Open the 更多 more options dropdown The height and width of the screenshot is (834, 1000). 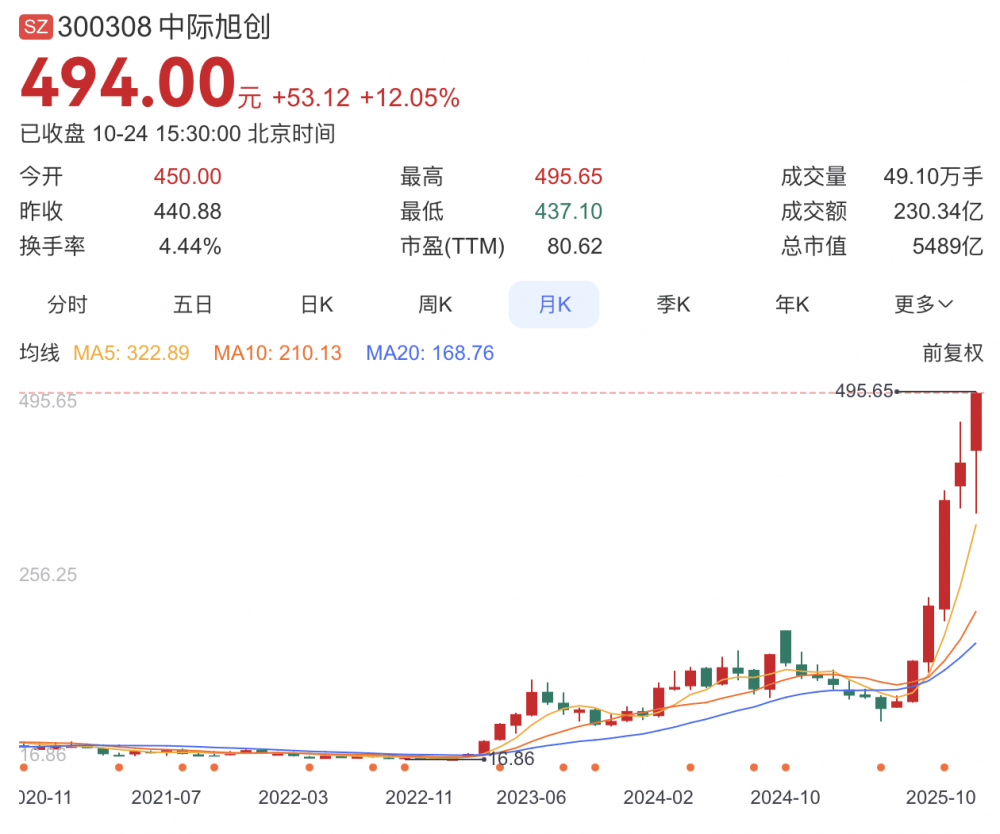point(921,304)
